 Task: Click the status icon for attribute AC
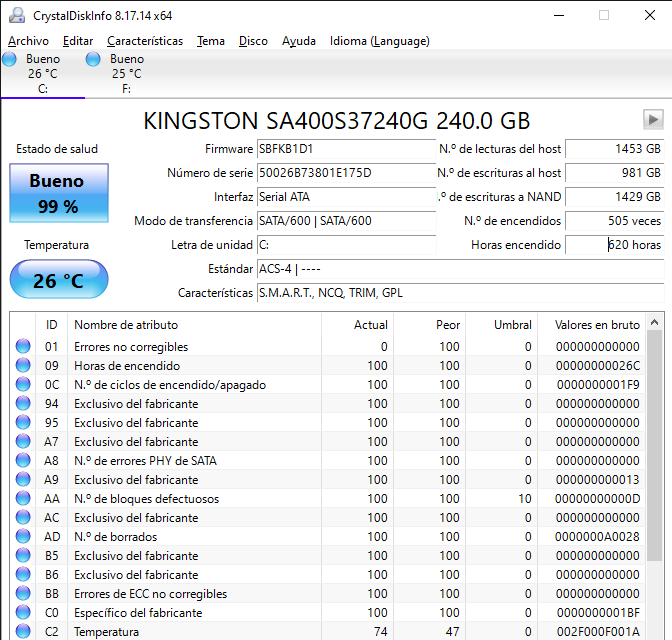(x=23, y=517)
